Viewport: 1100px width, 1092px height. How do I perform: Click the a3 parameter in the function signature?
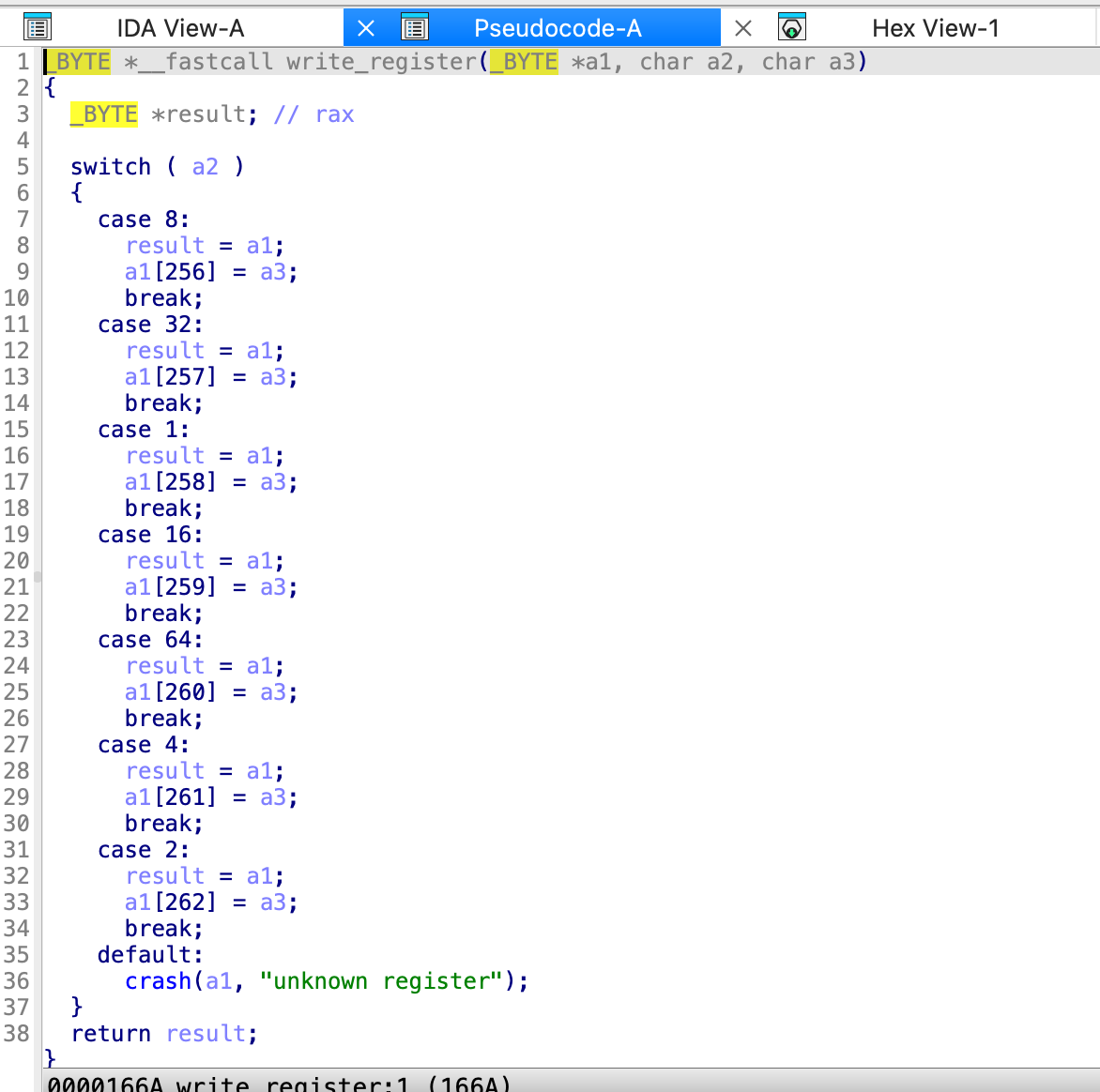[x=842, y=62]
